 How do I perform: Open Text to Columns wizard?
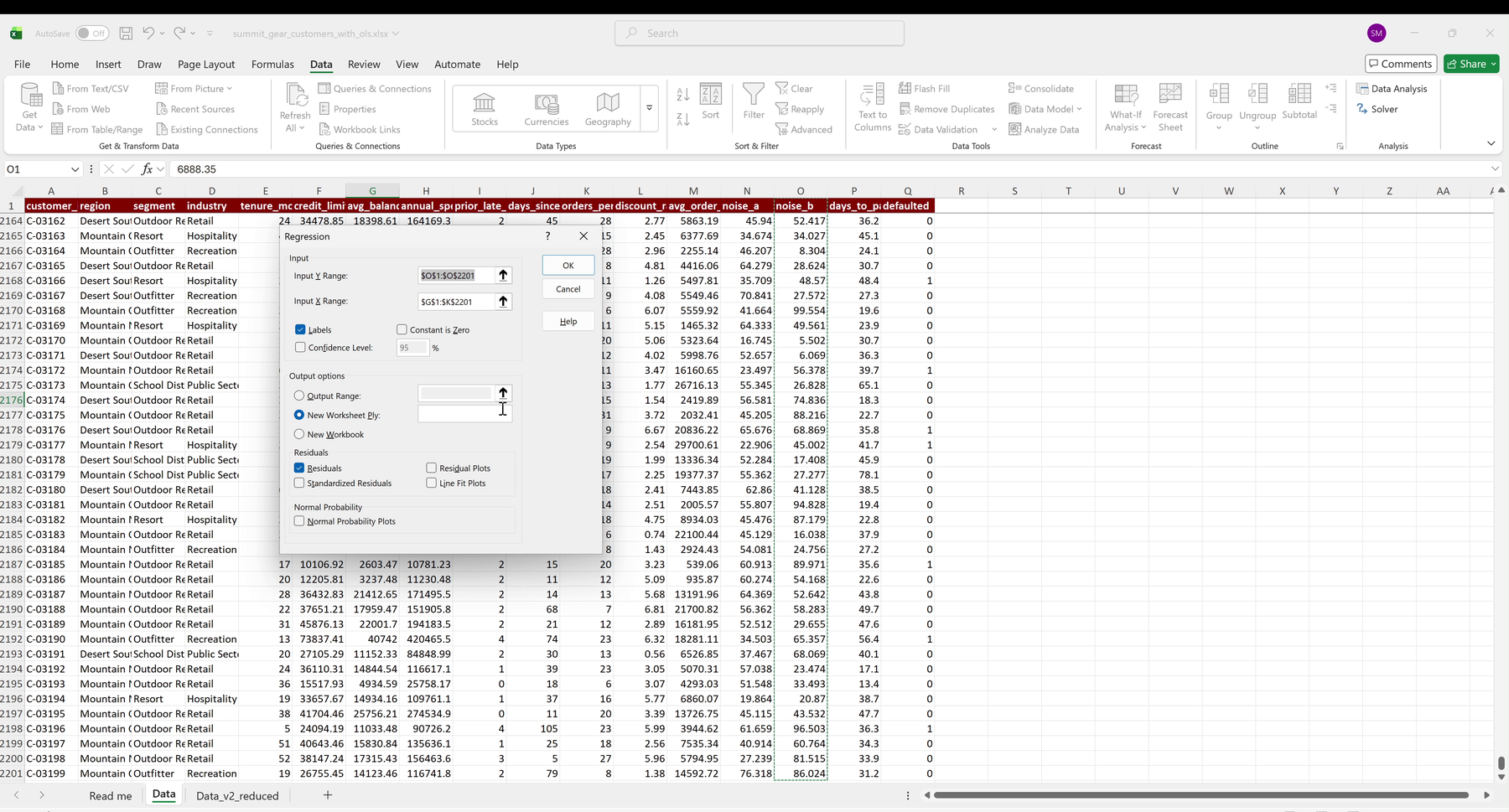(x=873, y=107)
